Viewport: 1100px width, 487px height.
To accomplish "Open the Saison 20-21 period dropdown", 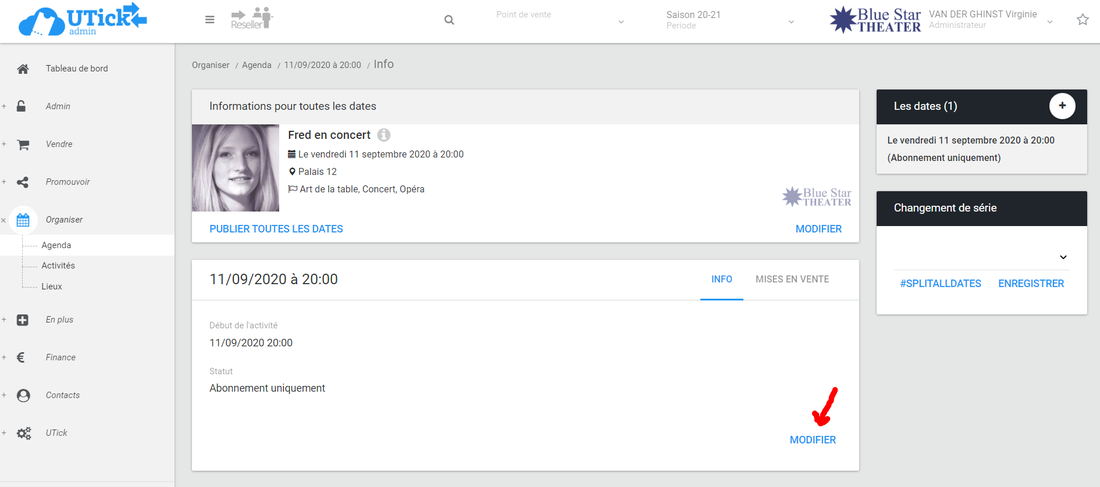I will [x=730, y=20].
